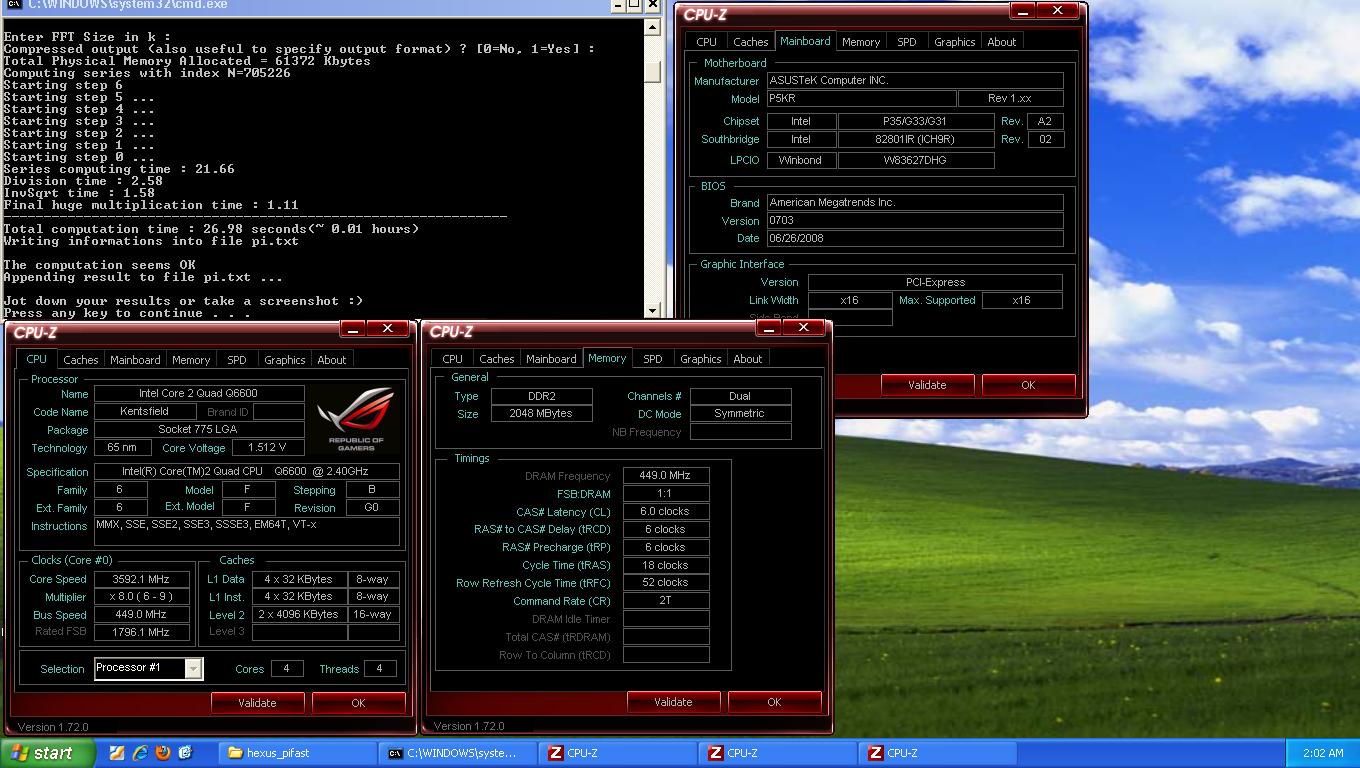Open SPD tab in CPU window

point(237,360)
